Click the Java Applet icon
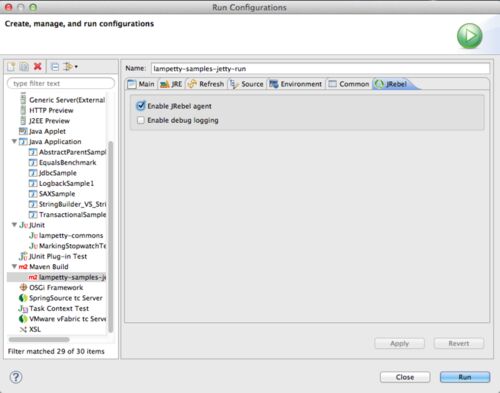The width and height of the screenshot is (500, 393). coord(23,131)
